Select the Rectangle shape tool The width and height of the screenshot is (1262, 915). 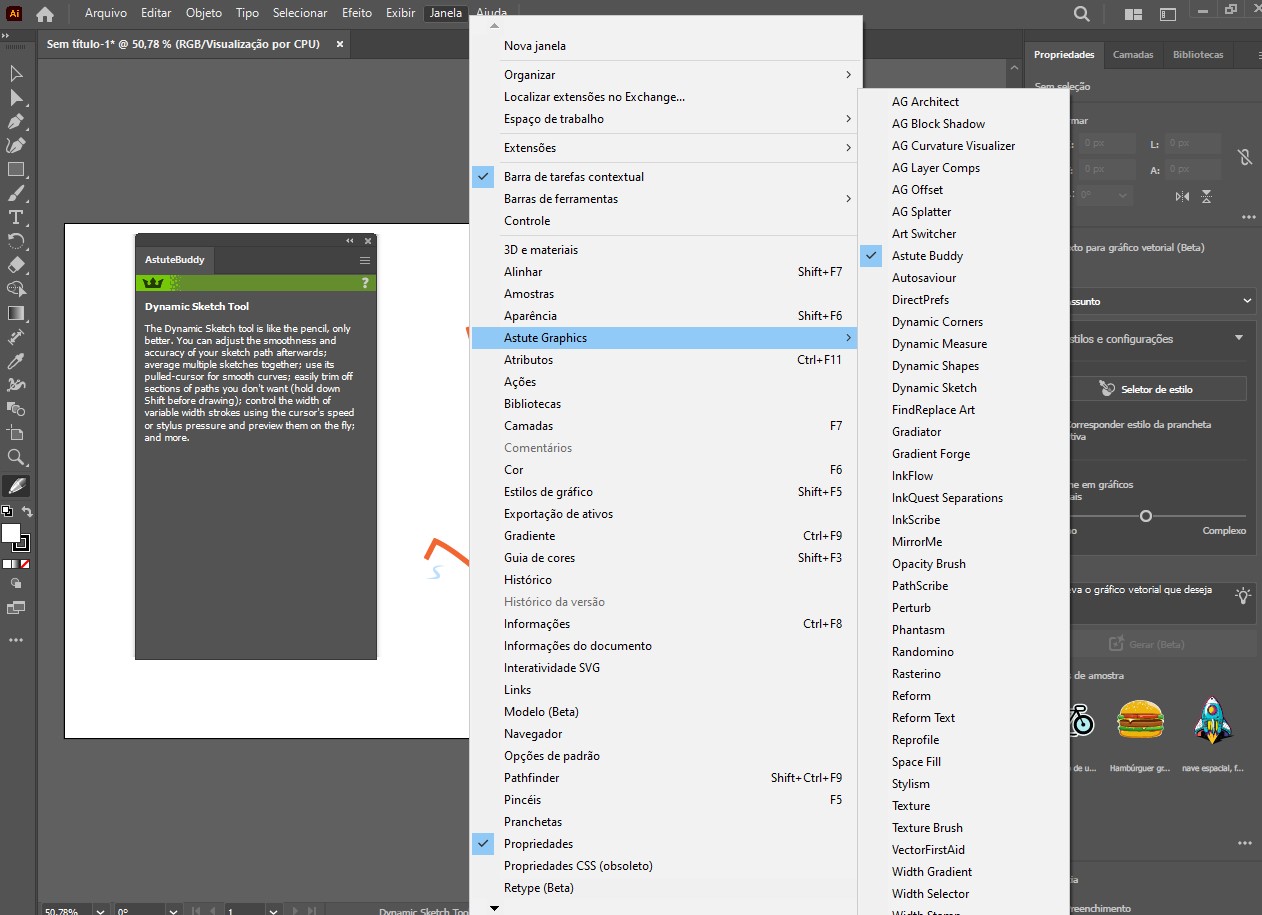16,168
